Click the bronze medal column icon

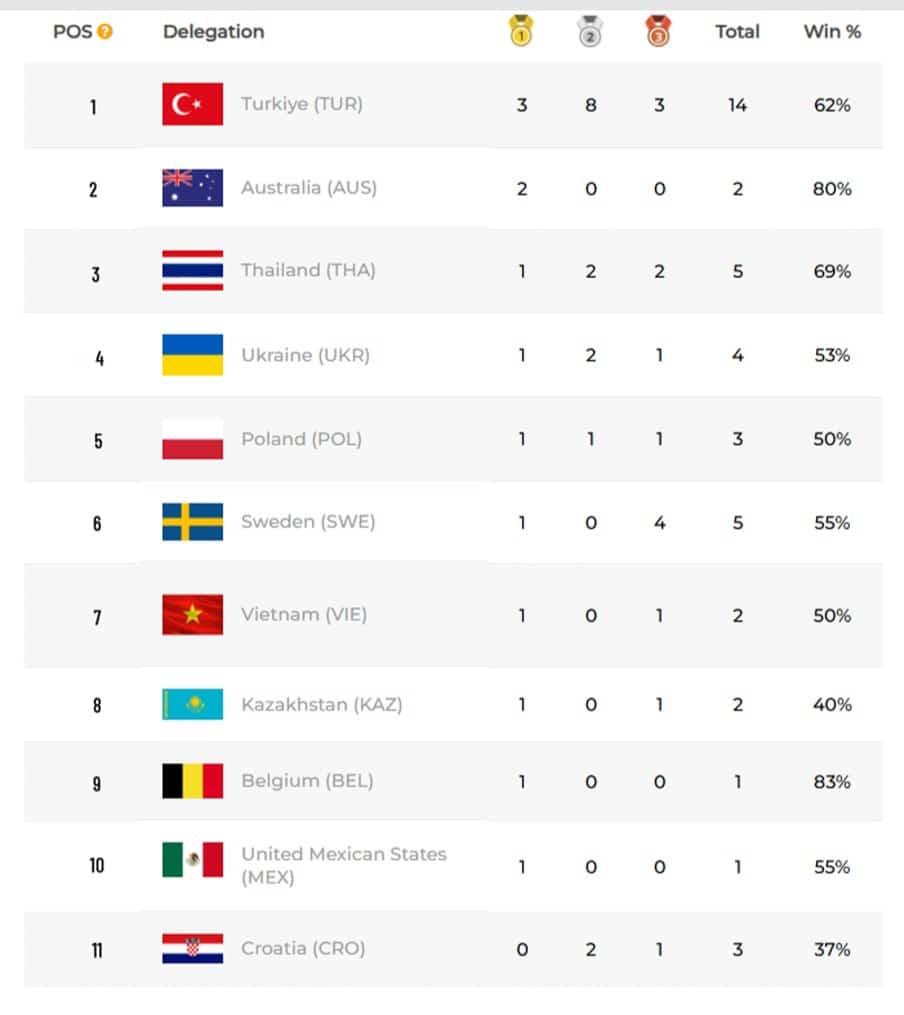point(658,30)
